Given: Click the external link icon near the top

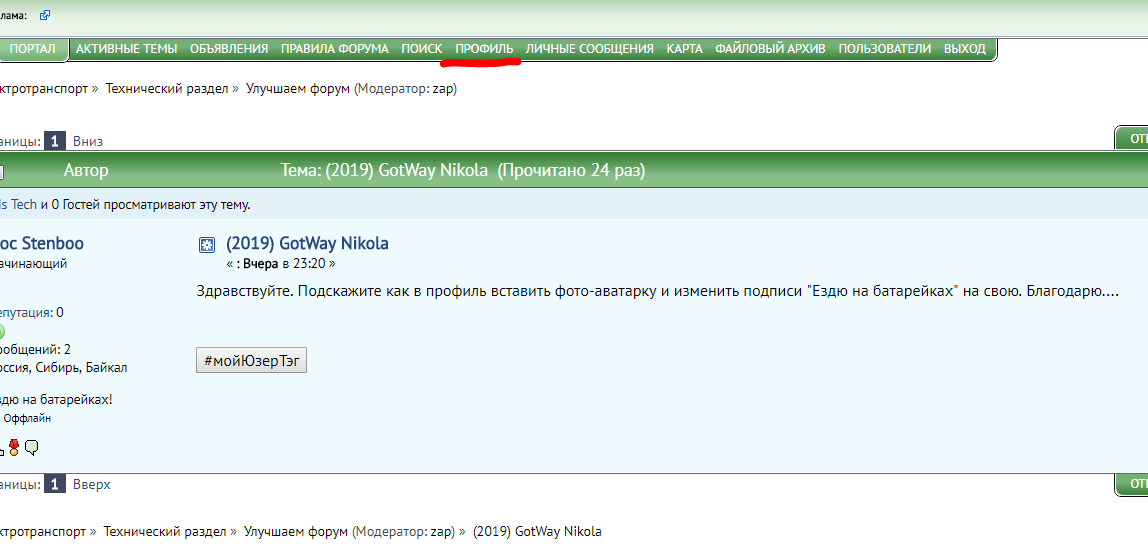Looking at the screenshot, I should coord(45,15).
